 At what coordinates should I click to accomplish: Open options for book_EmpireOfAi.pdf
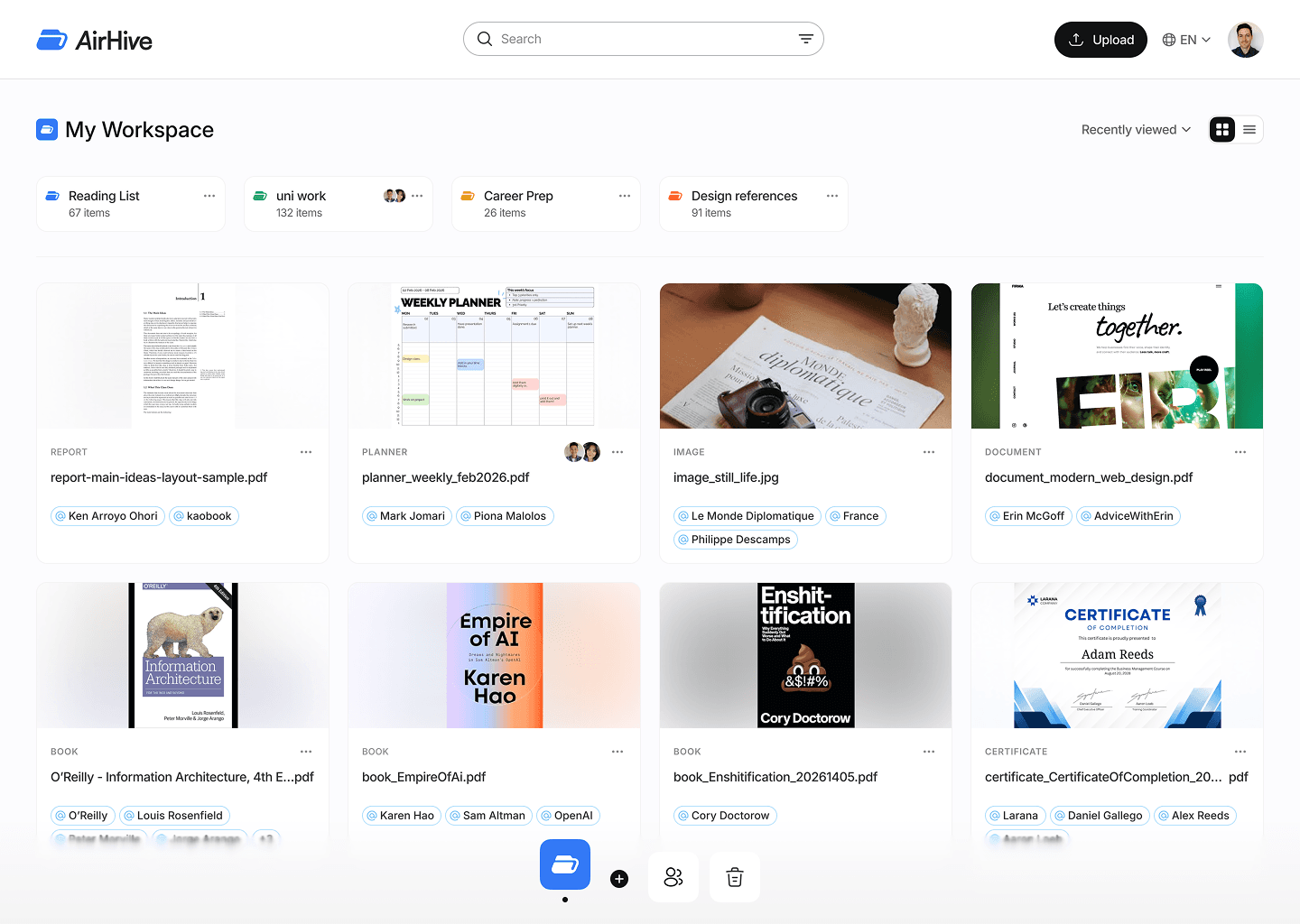point(617,752)
